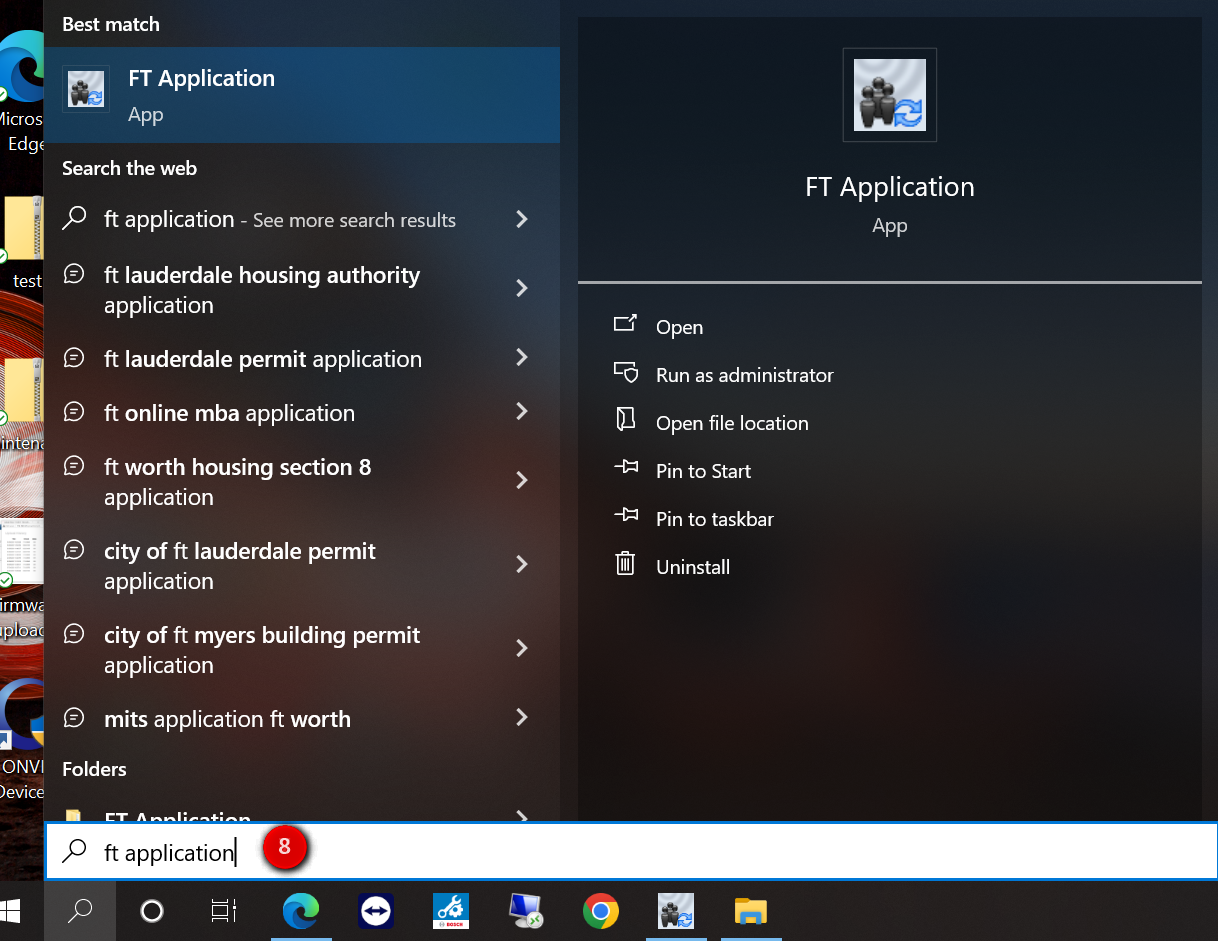Select Run as administrator option
The width and height of the screenshot is (1218, 941).
click(x=744, y=375)
